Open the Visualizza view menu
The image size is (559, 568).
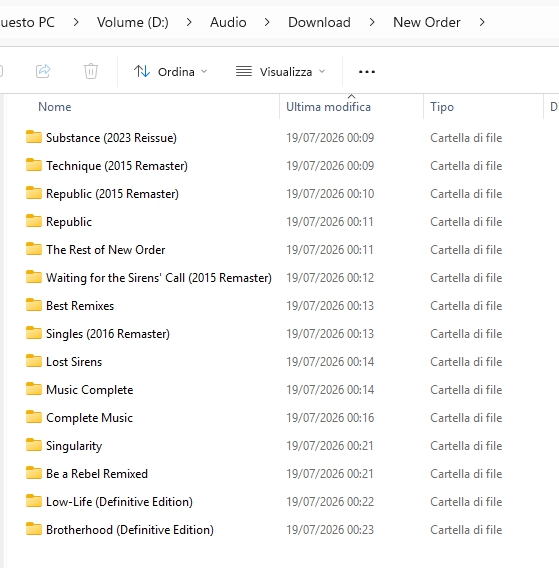280,72
